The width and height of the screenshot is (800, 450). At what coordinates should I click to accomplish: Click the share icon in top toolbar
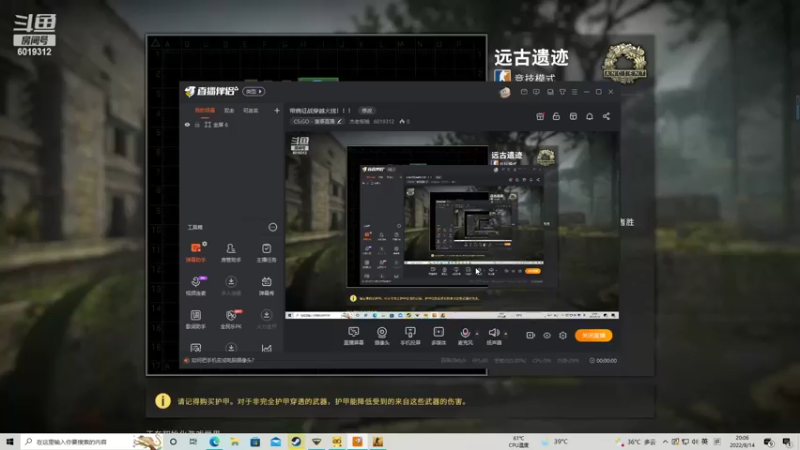click(606, 116)
